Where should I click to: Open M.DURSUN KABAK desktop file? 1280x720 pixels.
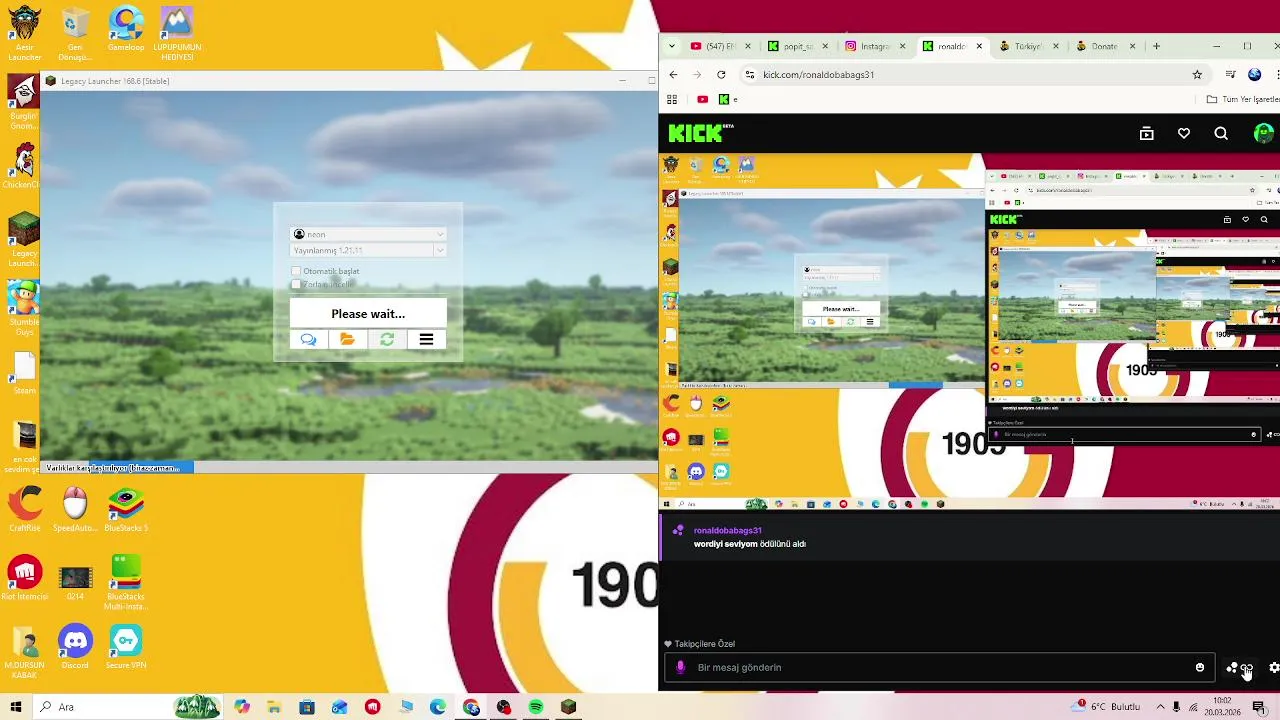coord(24,652)
